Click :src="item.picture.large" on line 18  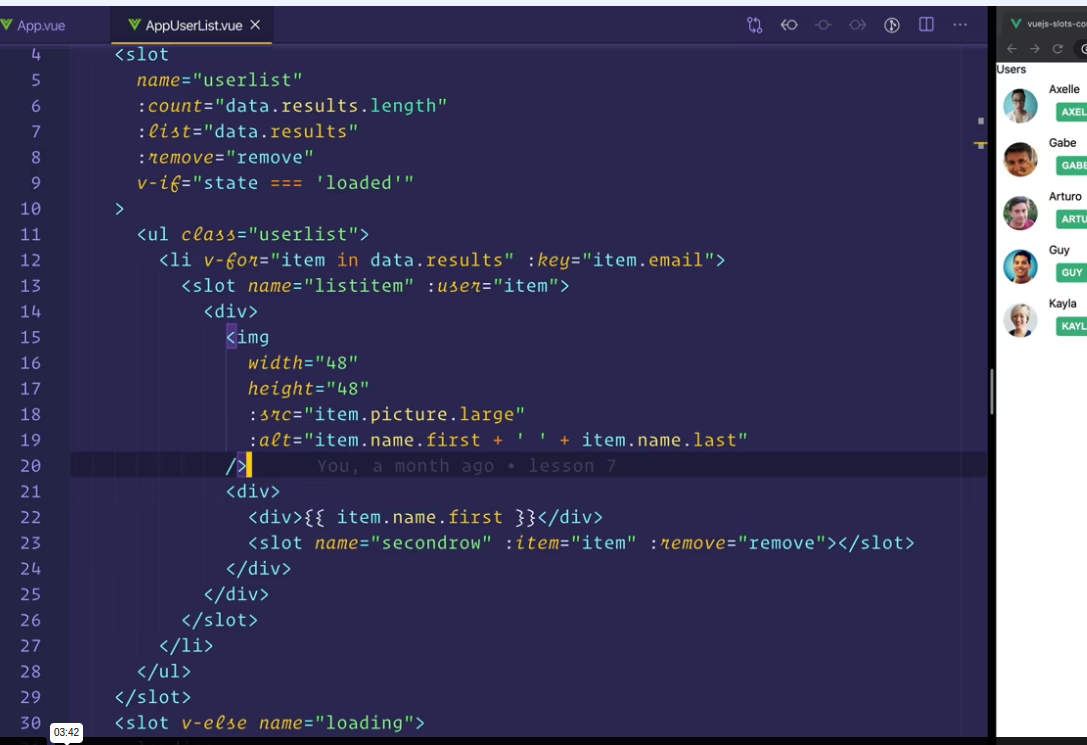coord(386,414)
